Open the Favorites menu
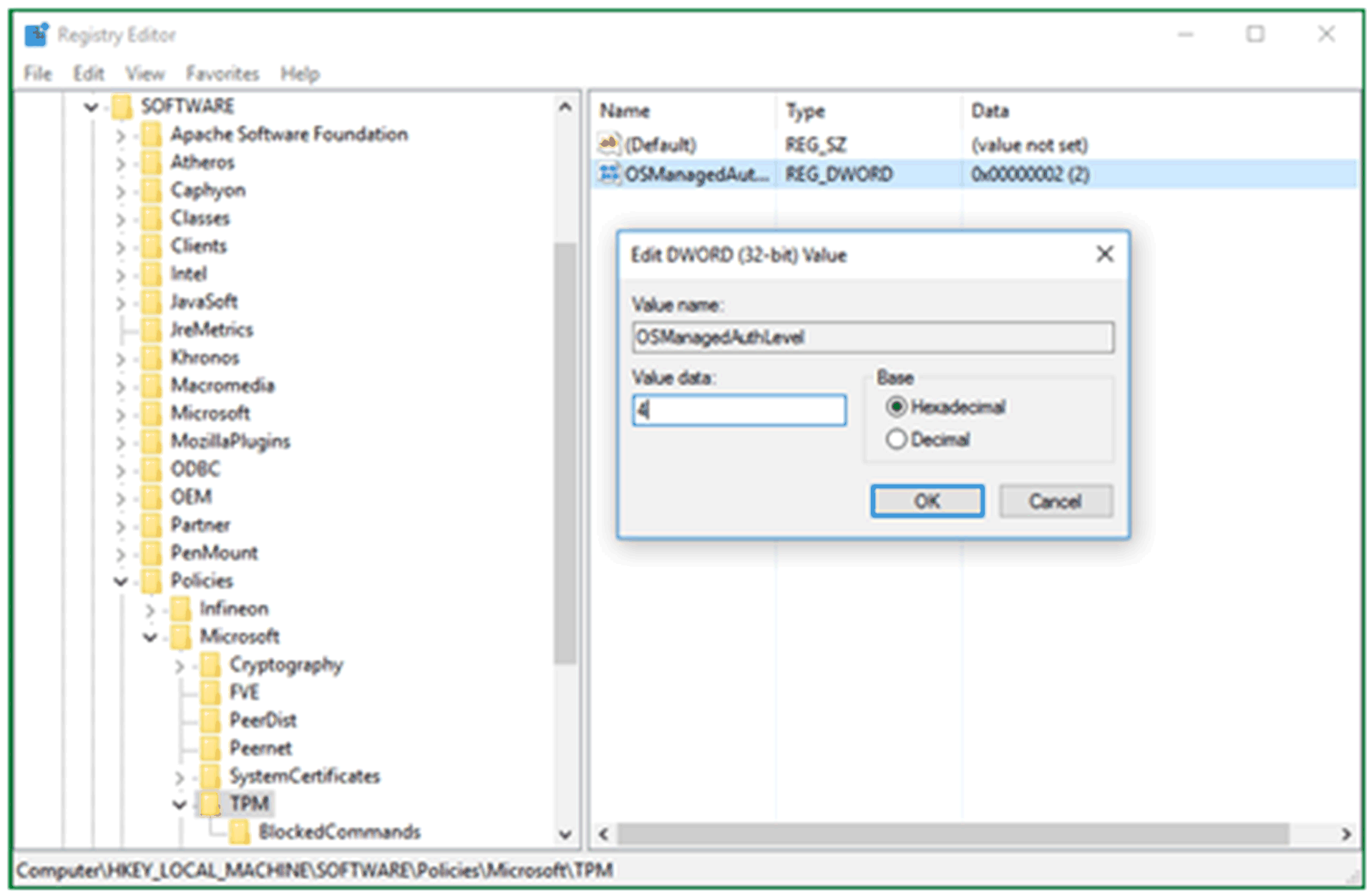Image resolution: width=1369 pixels, height=896 pixels. click(222, 74)
